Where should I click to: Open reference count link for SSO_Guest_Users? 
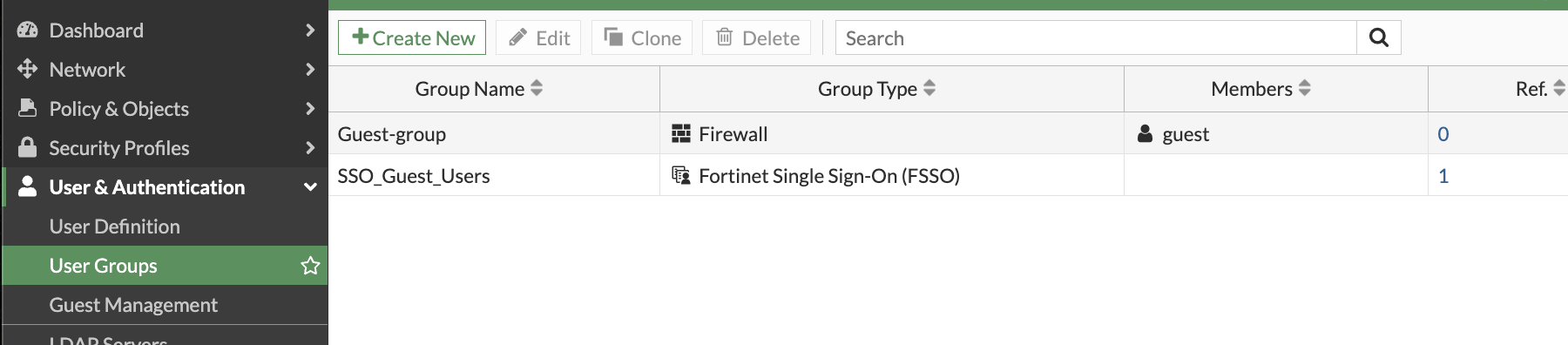(x=1443, y=175)
